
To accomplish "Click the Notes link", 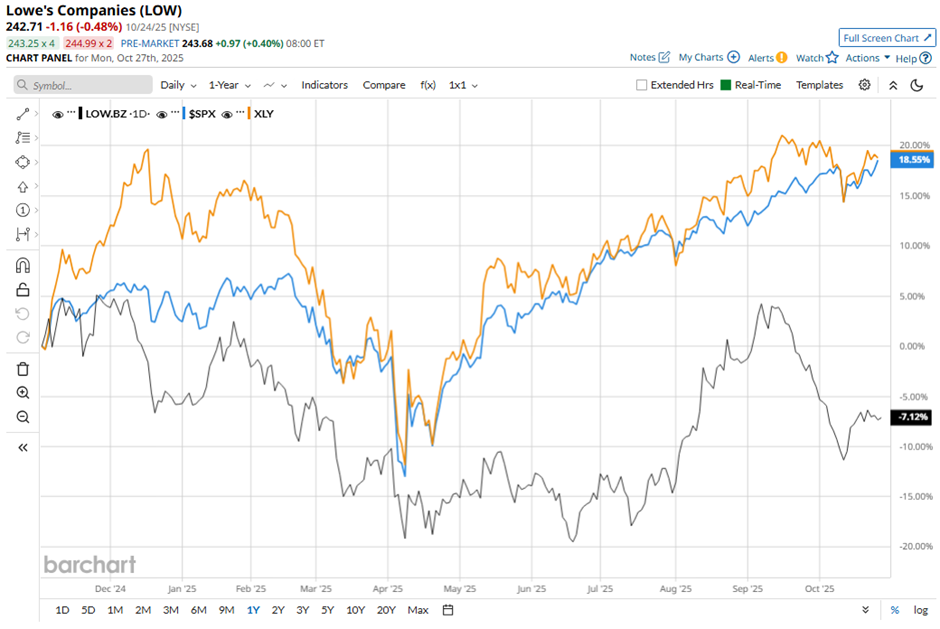I will coord(642,57).
